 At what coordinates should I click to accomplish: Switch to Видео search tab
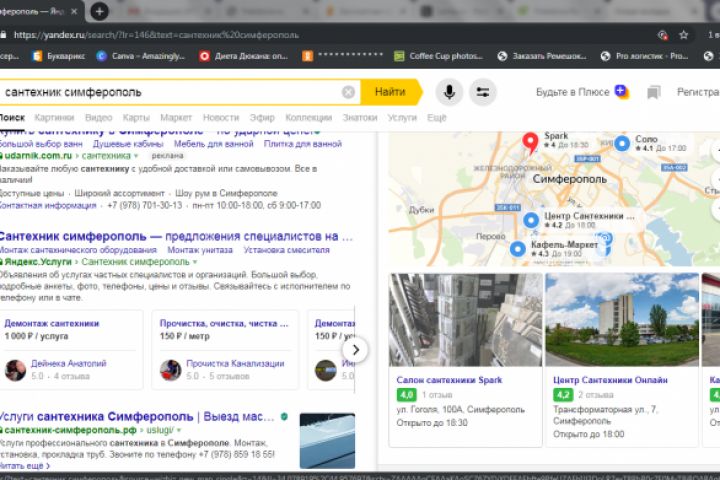[x=99, y=118]
